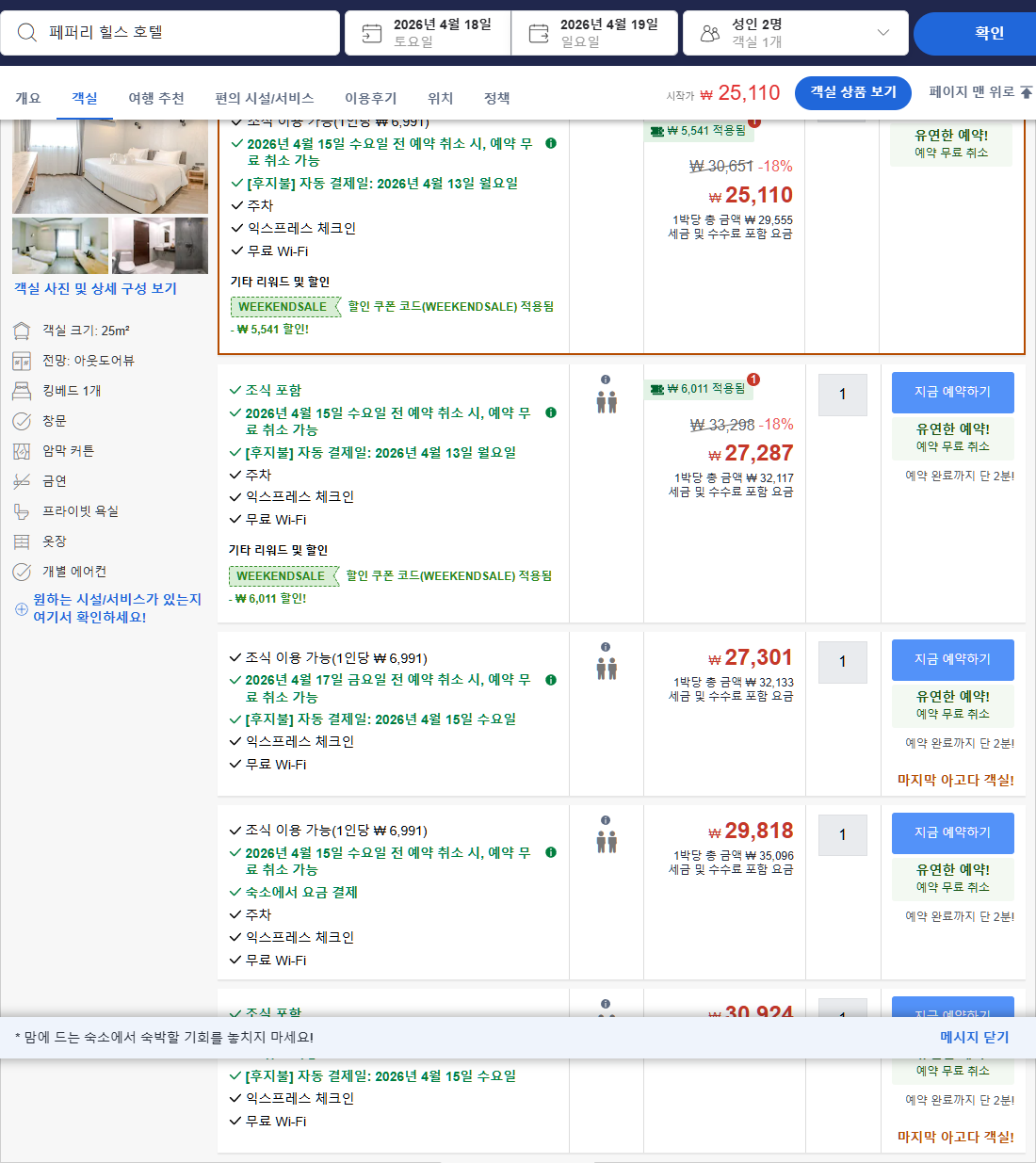Click info icon for 조식 포함 offer cancellation
Image resolution: width=1036 pixels, height=1163 pixels.
coord(551,412)
